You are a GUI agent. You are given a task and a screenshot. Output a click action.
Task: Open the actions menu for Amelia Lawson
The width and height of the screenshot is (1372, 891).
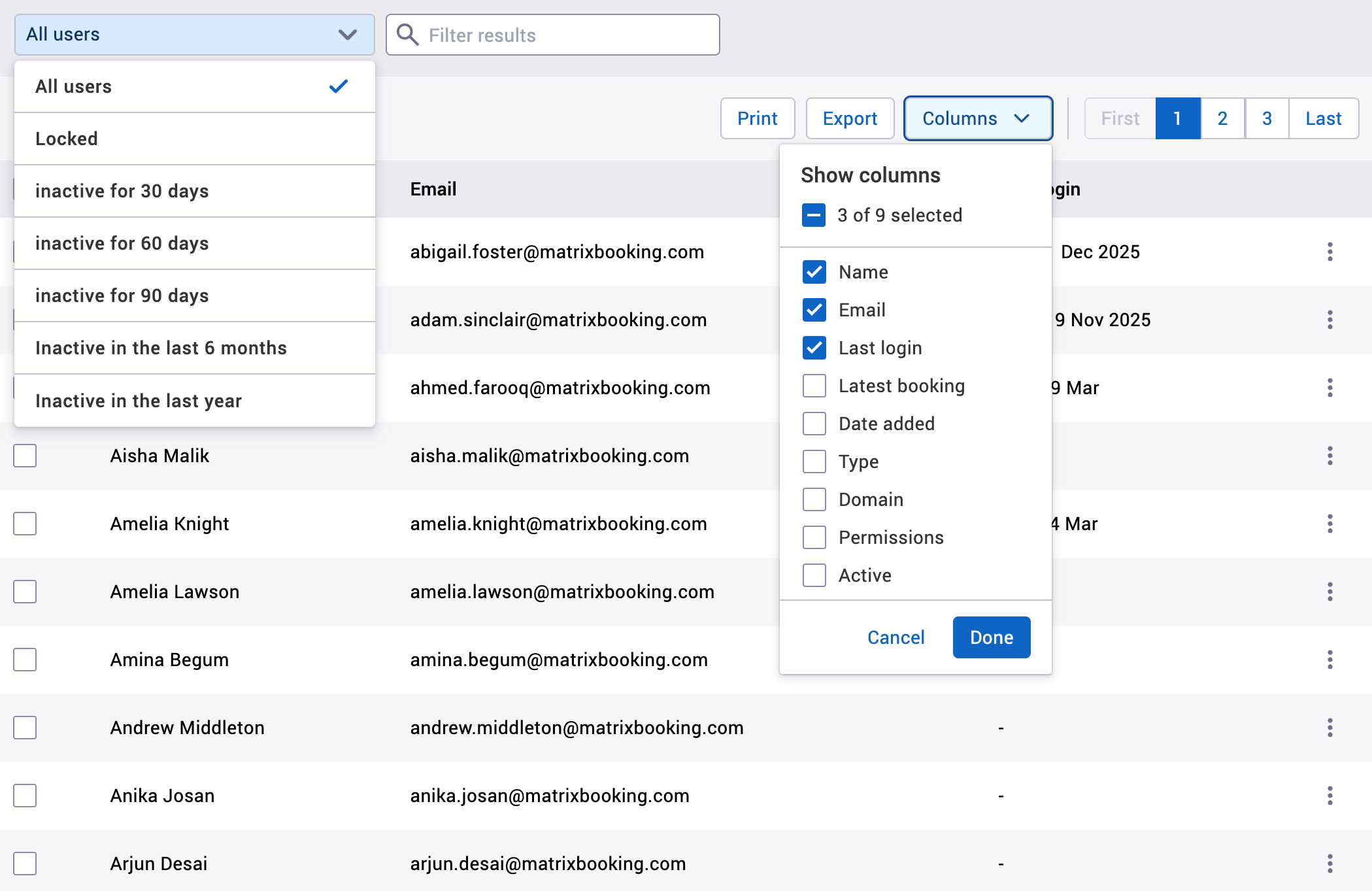pyautogui.click(x=1330, y=592)
